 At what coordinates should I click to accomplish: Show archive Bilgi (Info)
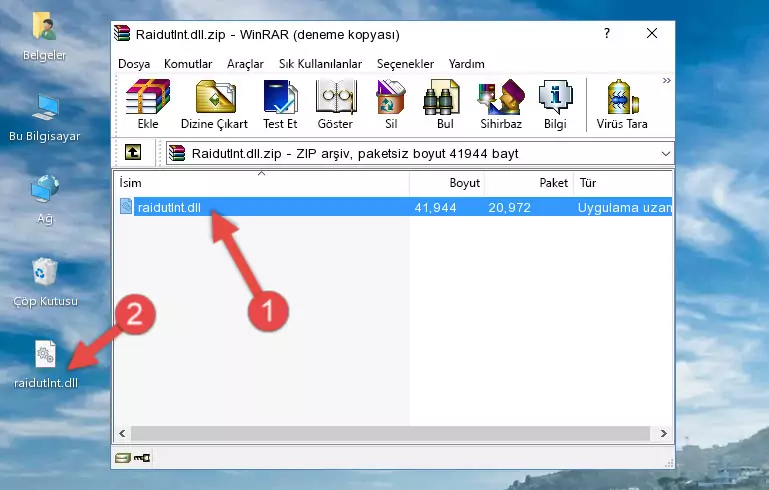pos(555,104)
